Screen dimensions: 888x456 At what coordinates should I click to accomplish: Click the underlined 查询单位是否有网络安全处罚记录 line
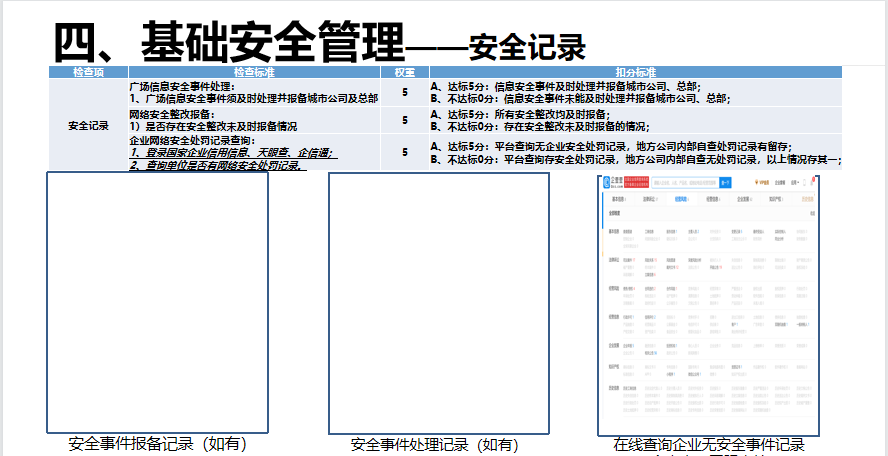click(x=217, y=165)
